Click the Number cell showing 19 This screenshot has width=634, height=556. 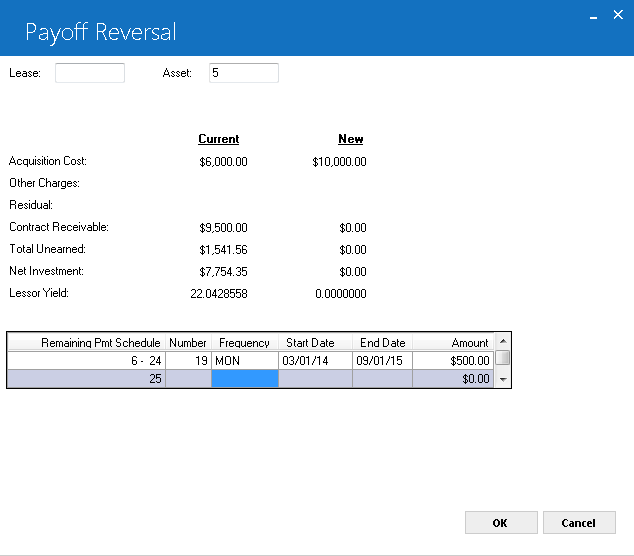point(188,360)
